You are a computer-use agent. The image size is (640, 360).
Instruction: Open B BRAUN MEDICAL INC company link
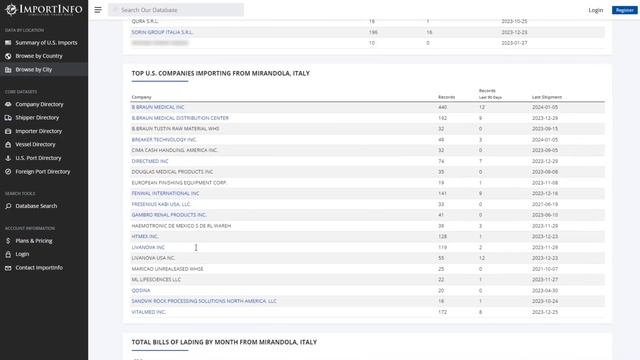(x=158, y=107)
